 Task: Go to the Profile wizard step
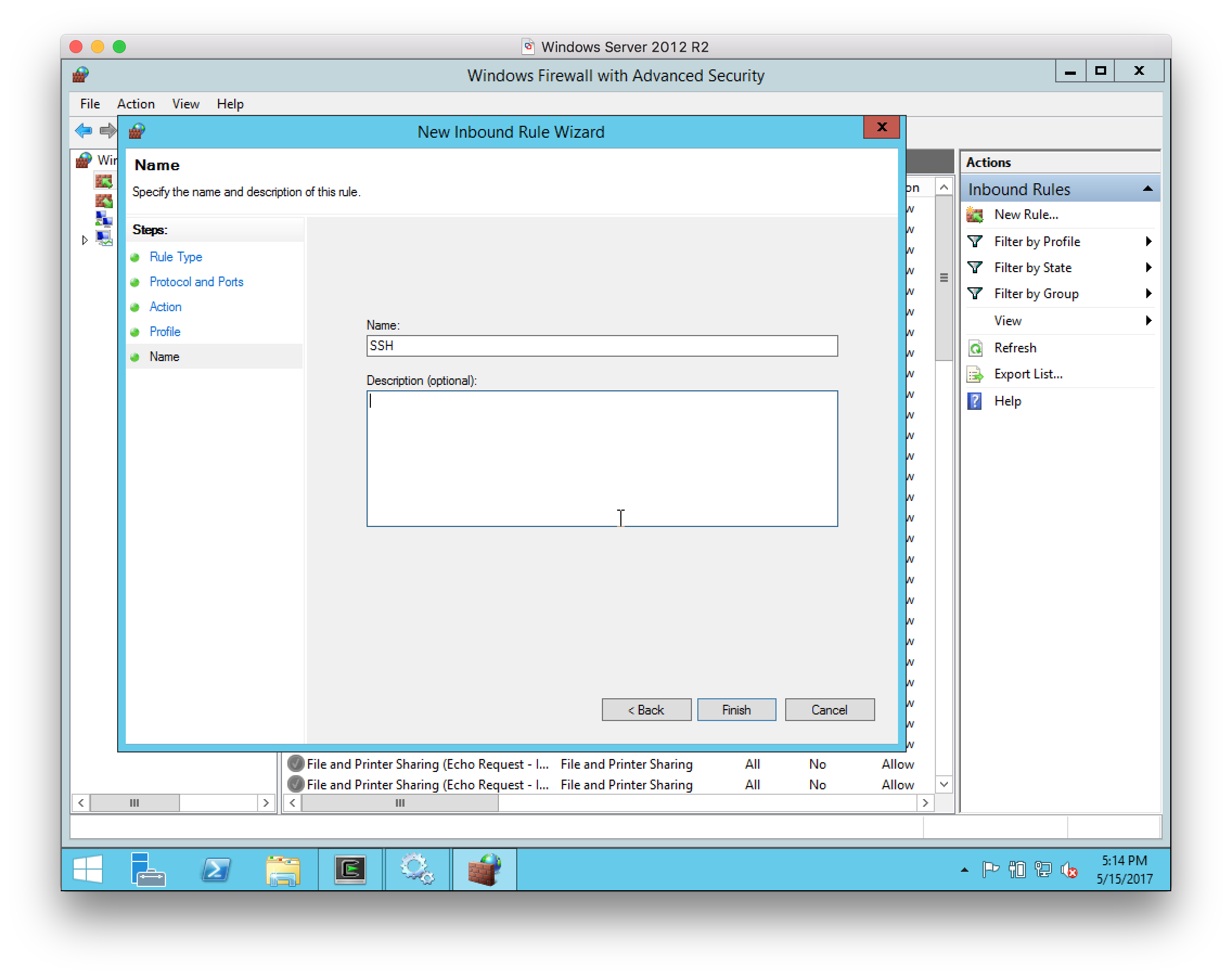164,332
